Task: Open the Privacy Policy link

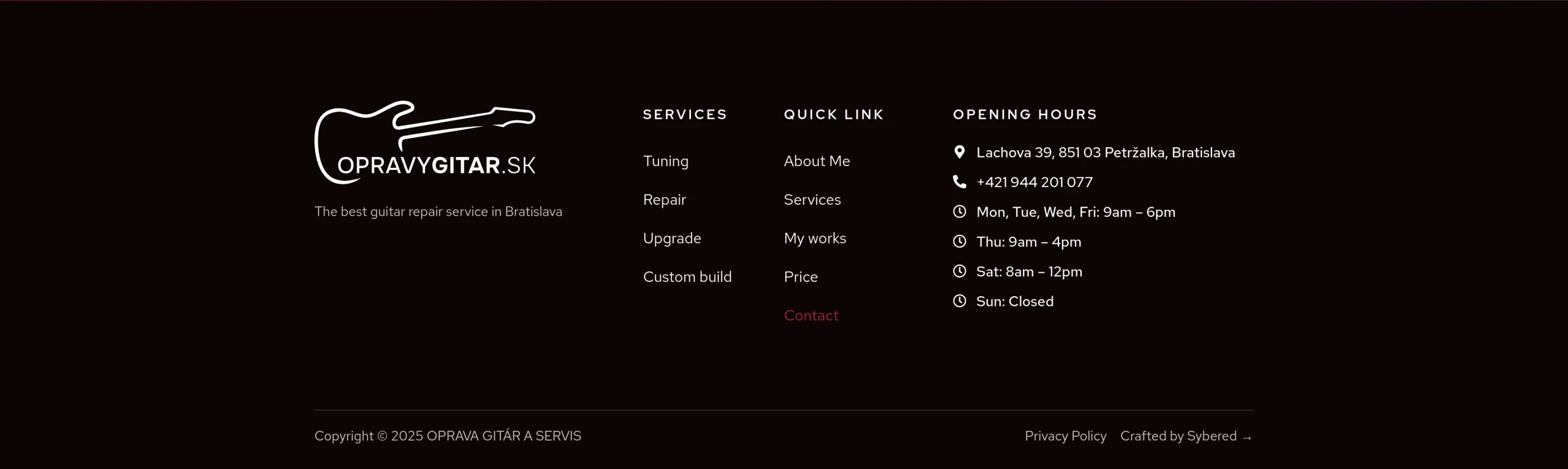Action: (1065, 436)
